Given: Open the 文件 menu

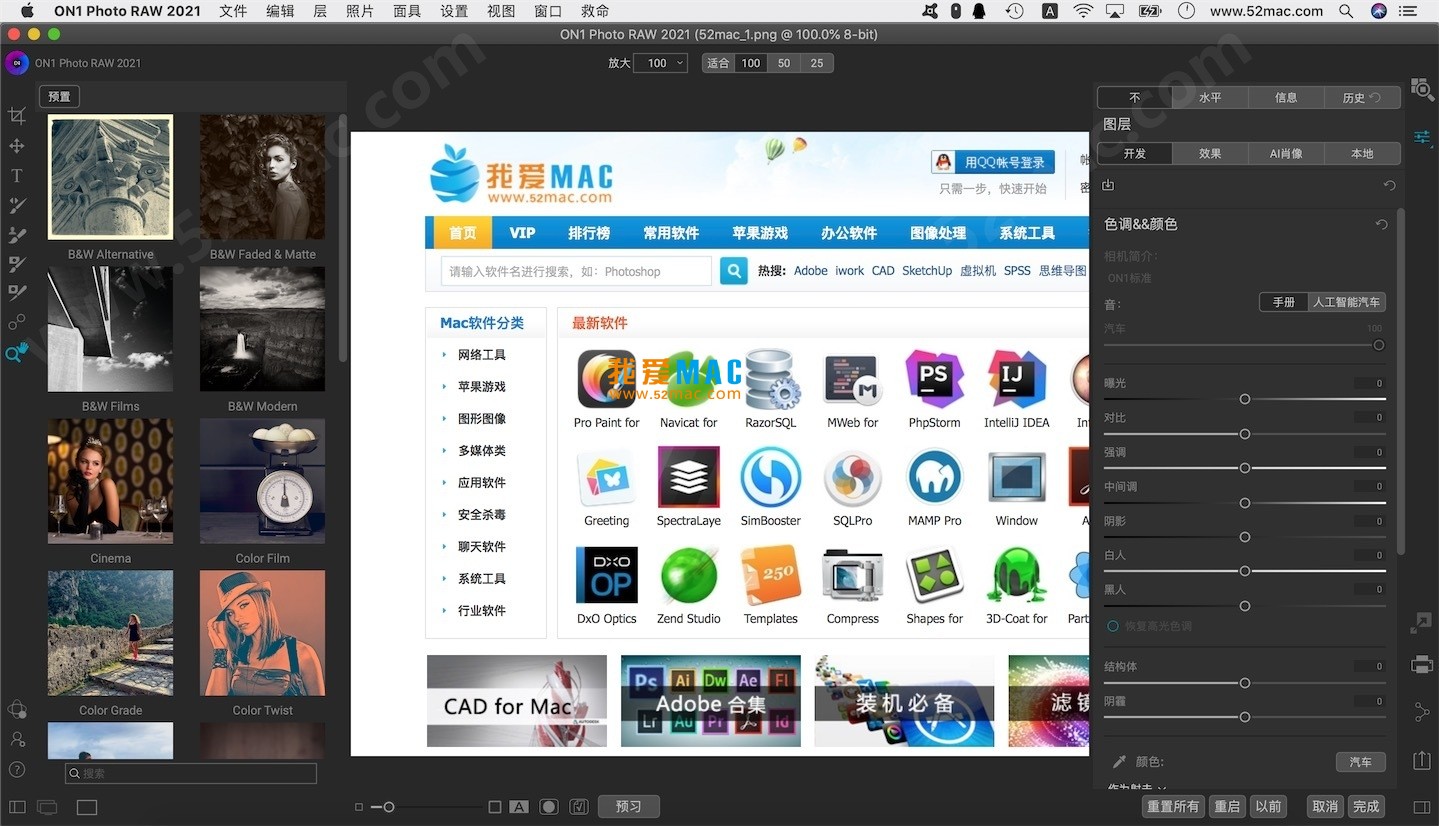Looking at the screenshot, I should [x=233, y=11].
